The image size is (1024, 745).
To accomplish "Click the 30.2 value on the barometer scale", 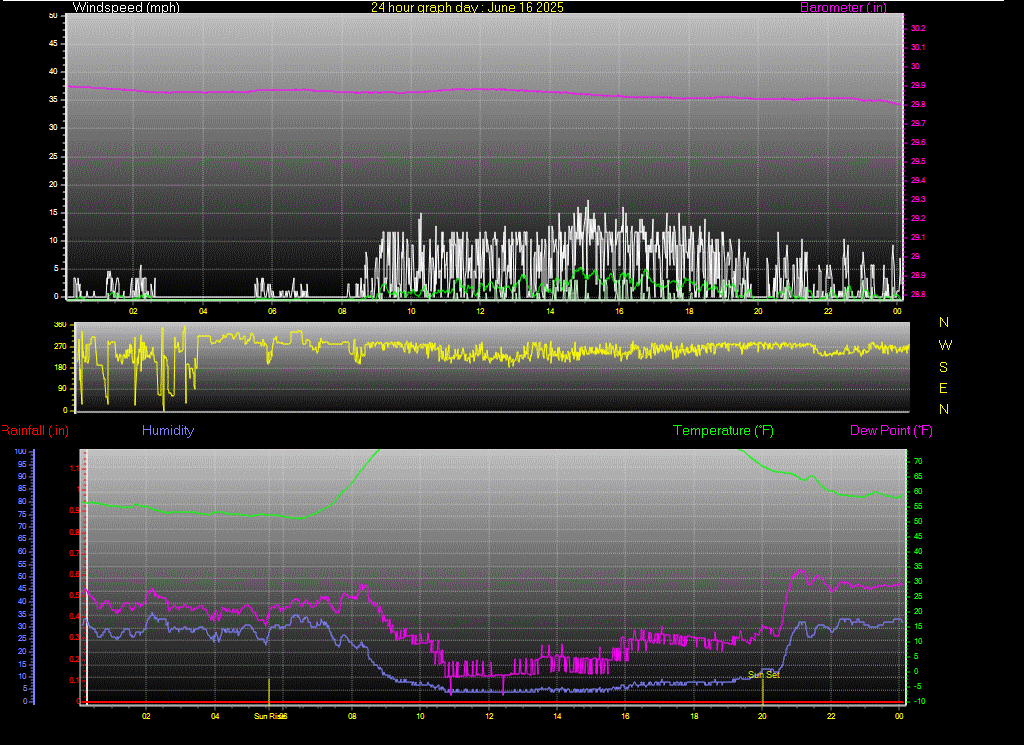I will tap(918, 28).
